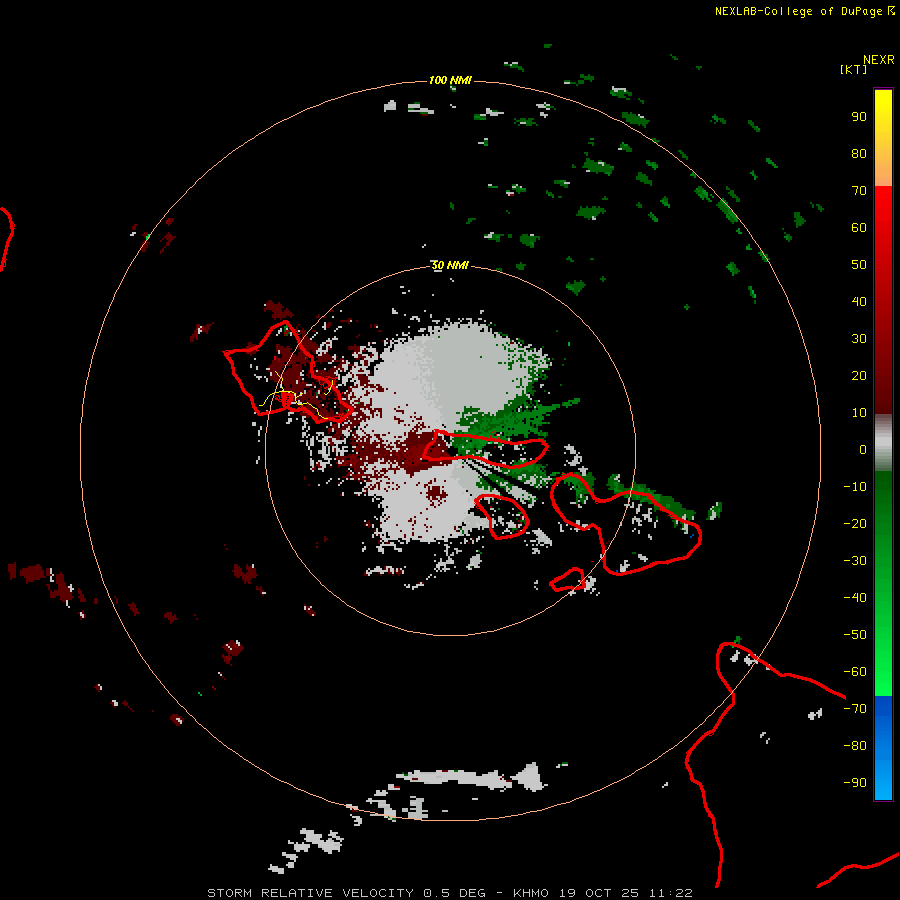Click the "0" value on velocity scale
This screenshot has width=900, height=900.
pos(863,449)
